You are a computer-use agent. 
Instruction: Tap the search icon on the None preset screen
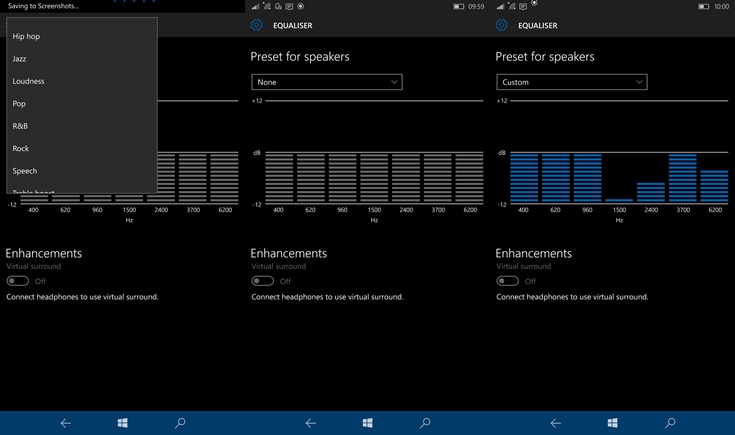tap(426, 423)
